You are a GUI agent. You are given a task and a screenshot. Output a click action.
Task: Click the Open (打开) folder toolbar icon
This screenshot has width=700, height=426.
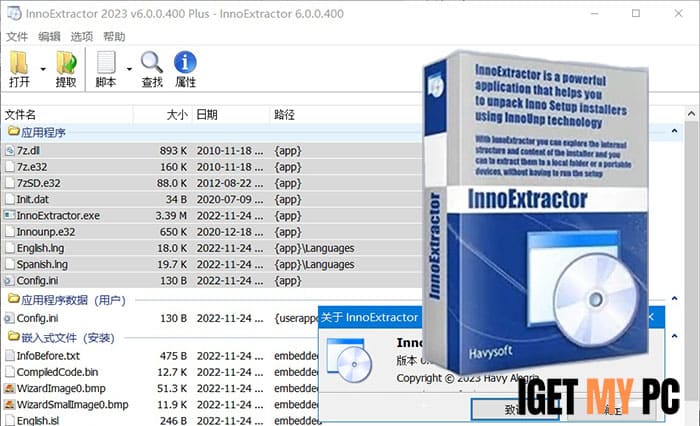(x=19, y=63)
